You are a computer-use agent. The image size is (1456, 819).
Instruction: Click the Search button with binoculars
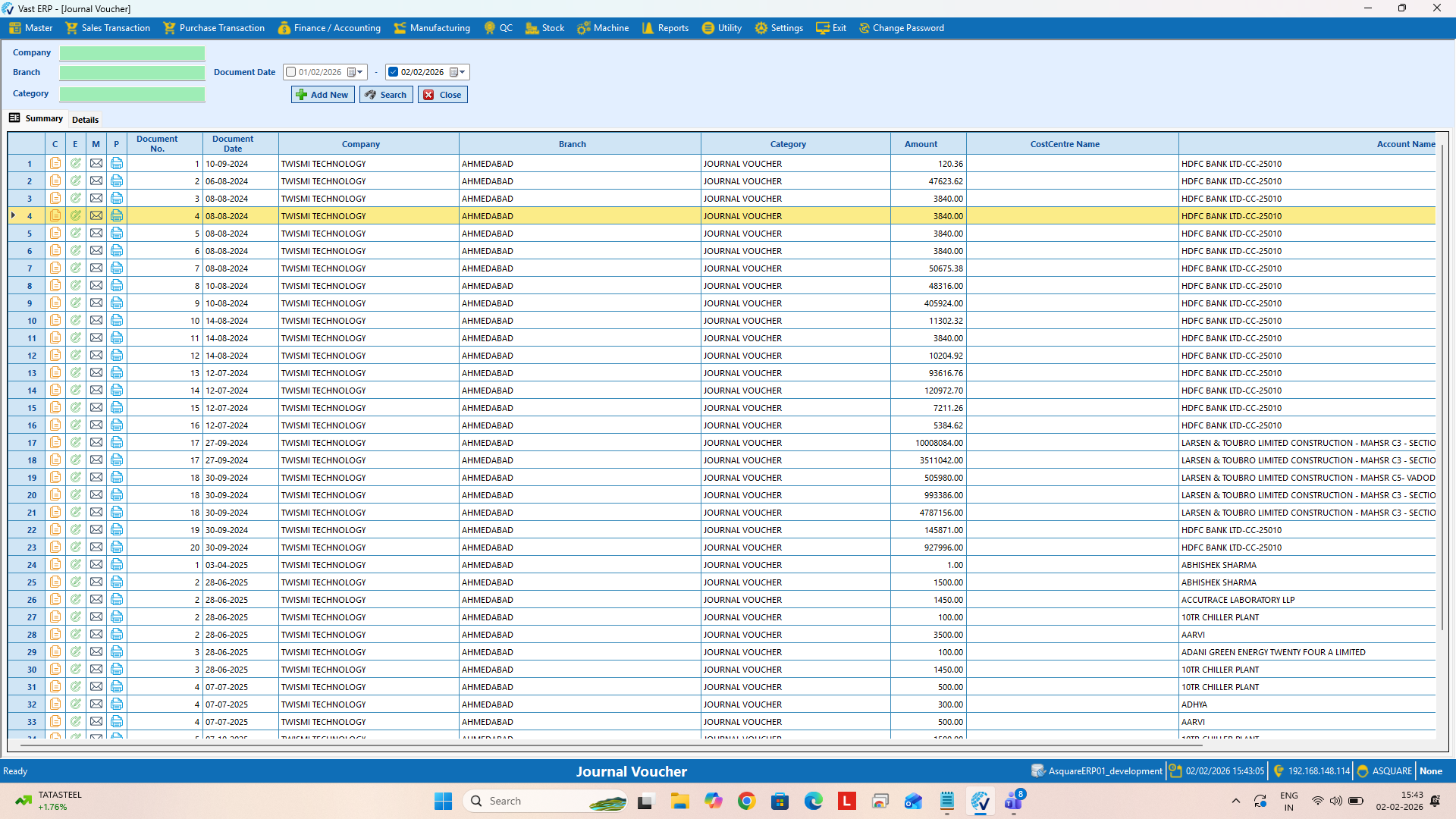tap(386, 95)
